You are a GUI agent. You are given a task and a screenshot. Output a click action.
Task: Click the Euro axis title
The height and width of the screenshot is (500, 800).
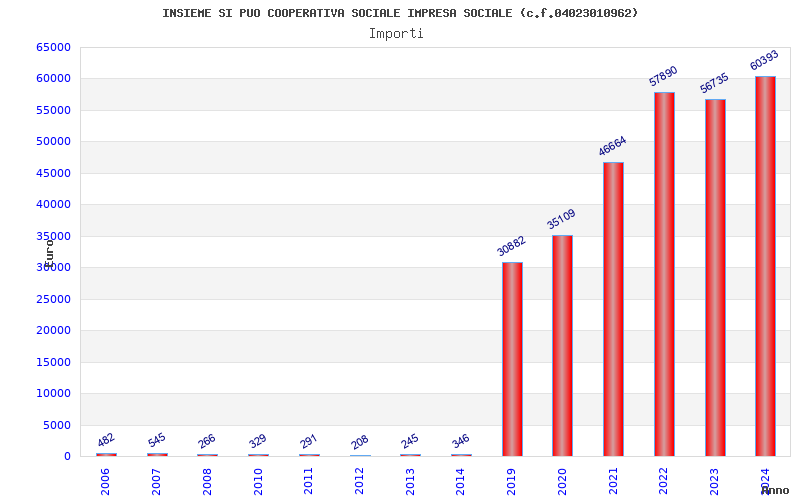point(49,254)
